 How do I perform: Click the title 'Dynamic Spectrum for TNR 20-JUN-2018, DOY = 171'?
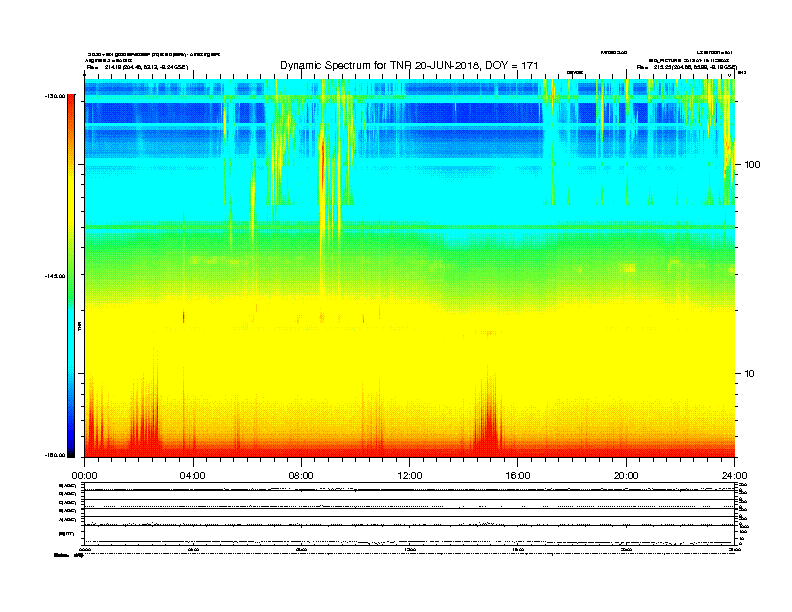pos(409,66)
